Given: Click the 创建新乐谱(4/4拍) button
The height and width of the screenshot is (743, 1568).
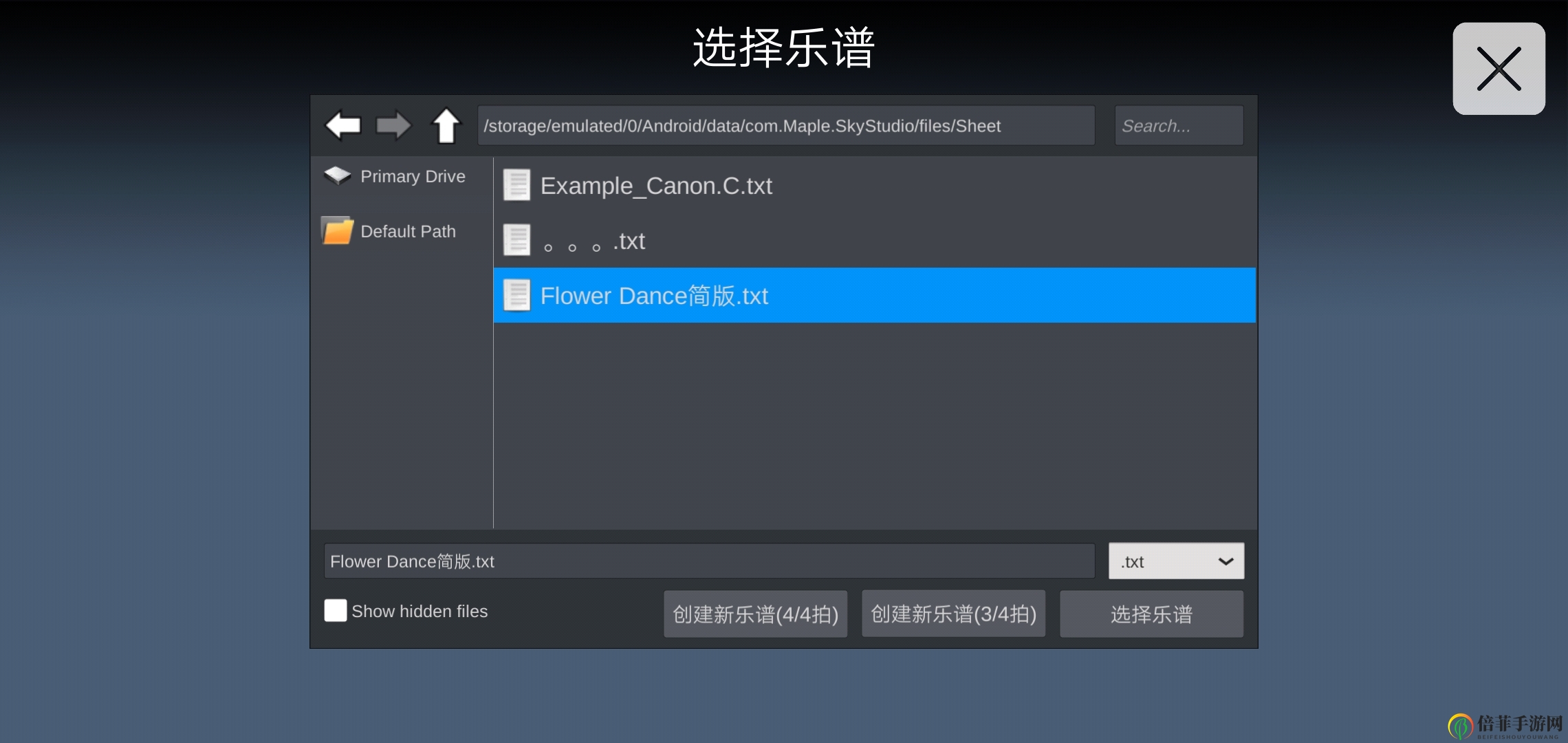Looking at the screenshot, I should (755, 614).
